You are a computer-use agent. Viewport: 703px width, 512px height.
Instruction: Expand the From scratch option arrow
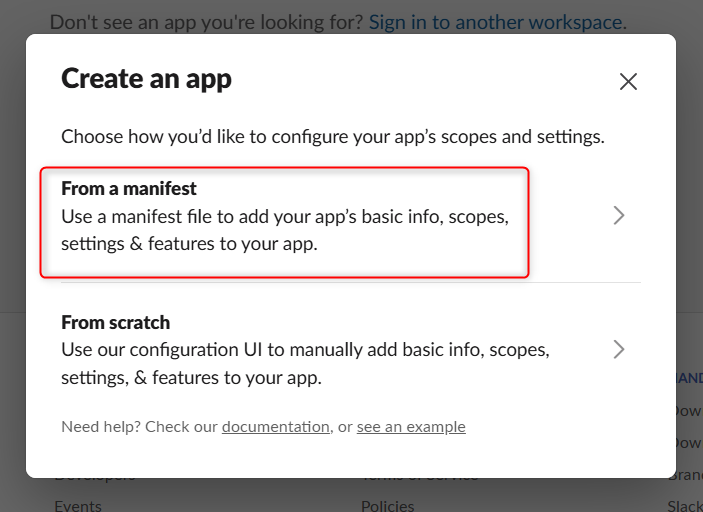pos(619,349)
